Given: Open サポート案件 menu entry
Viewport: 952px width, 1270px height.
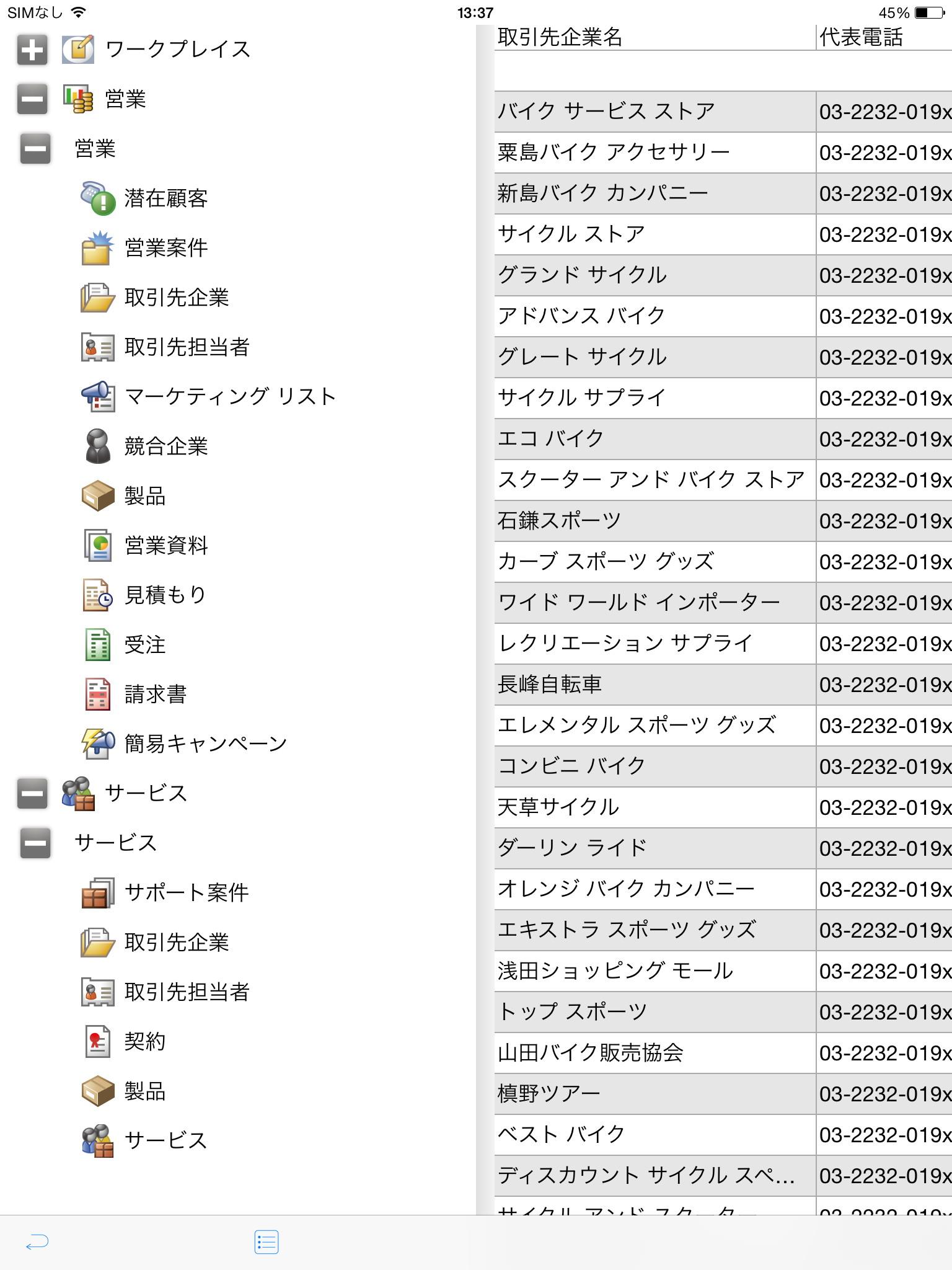Looking at the screenshot, I should (x=187, y=893).
